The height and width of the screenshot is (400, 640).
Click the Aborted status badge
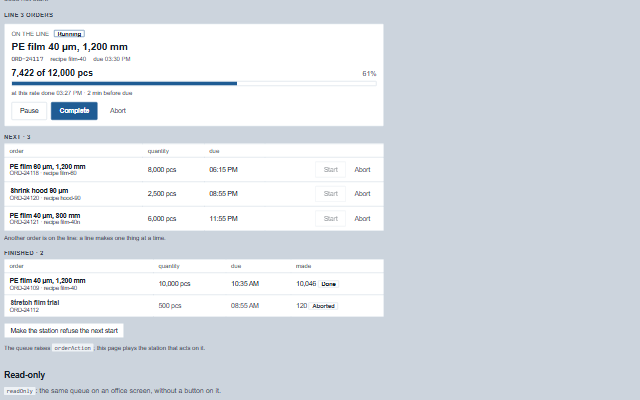tap(323, 306)
